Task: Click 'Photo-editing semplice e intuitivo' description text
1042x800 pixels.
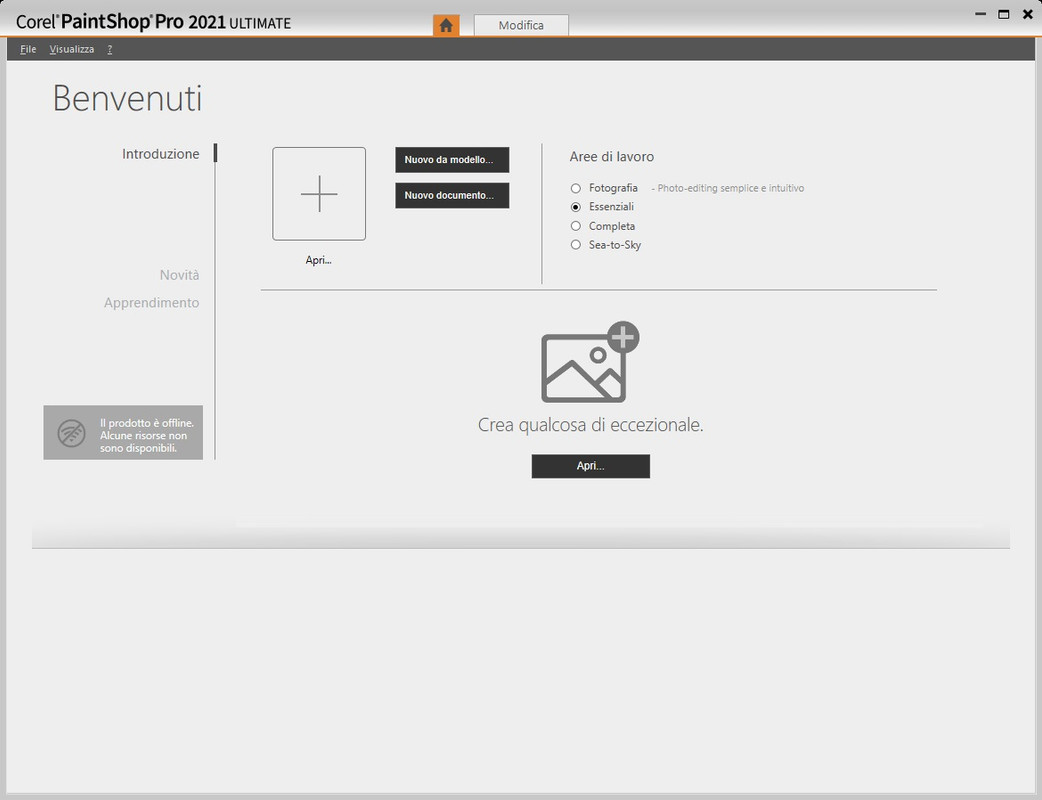Action: 728,189
